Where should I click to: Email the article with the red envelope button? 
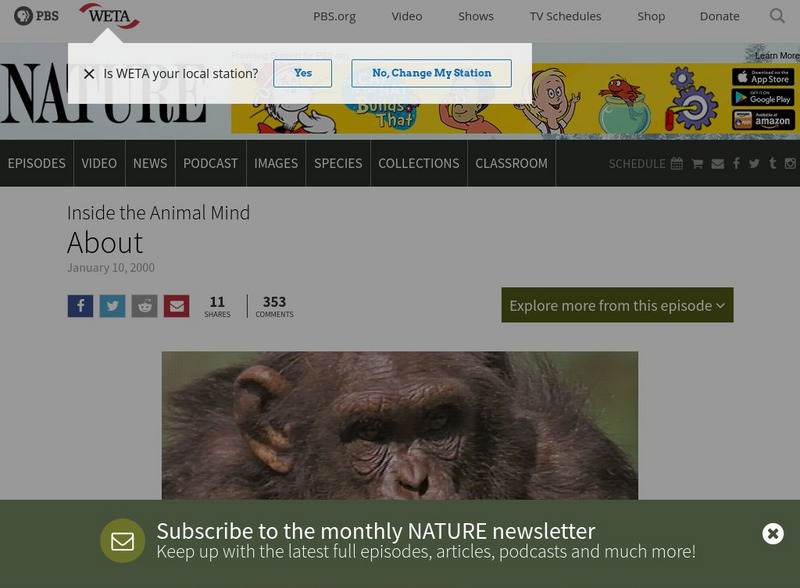177,306
